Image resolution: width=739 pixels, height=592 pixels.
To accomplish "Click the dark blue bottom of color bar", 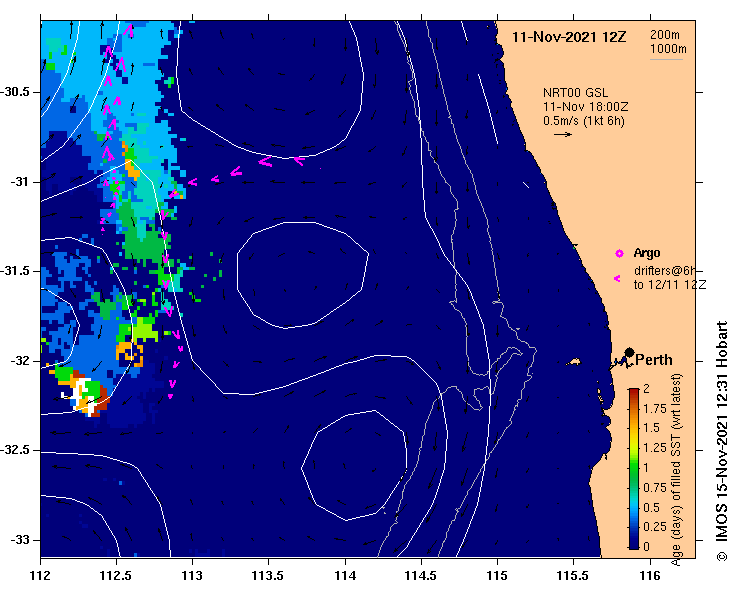I will click(x=634, y=543).
